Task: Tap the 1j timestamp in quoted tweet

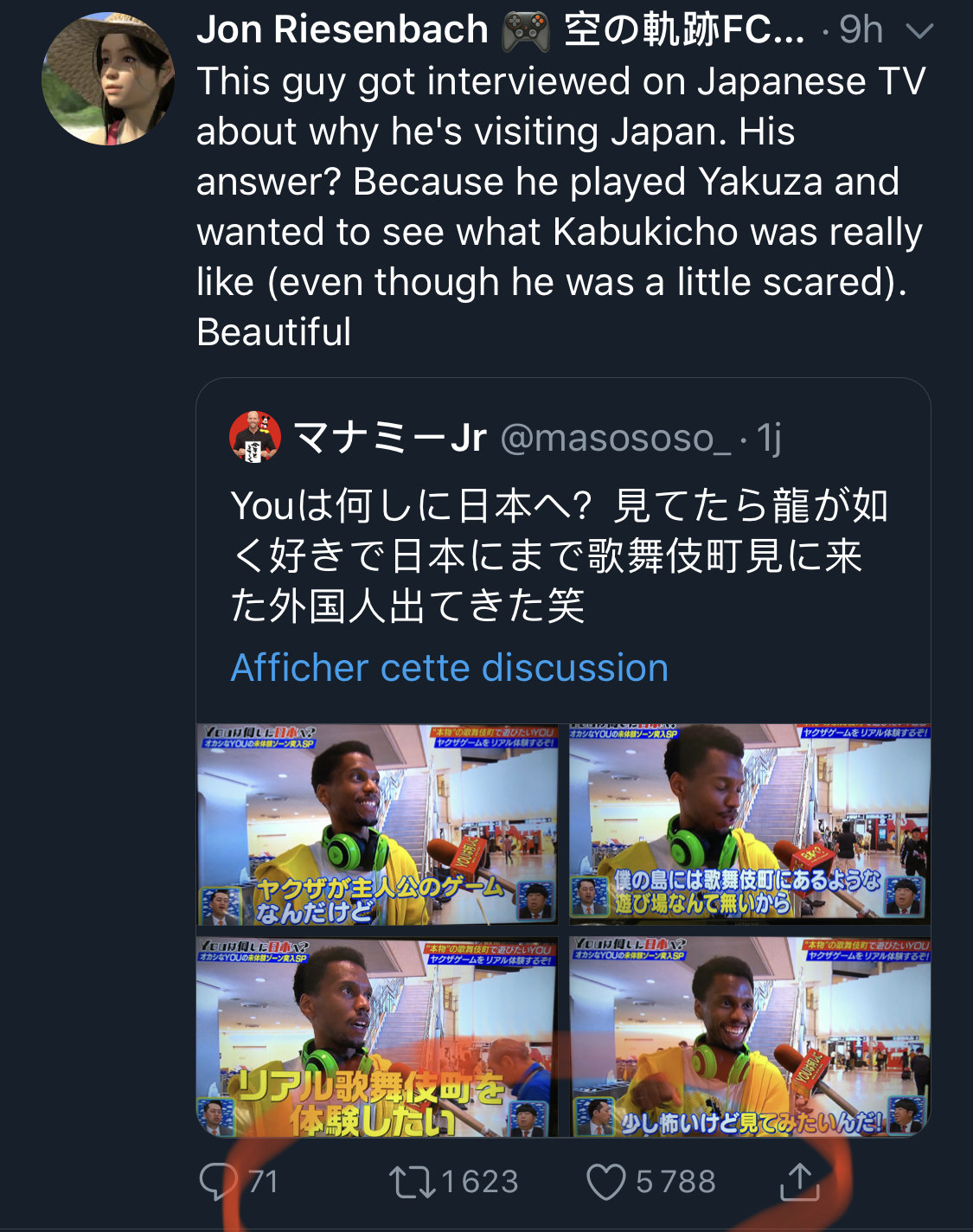Action: click(x=770, y=438)
